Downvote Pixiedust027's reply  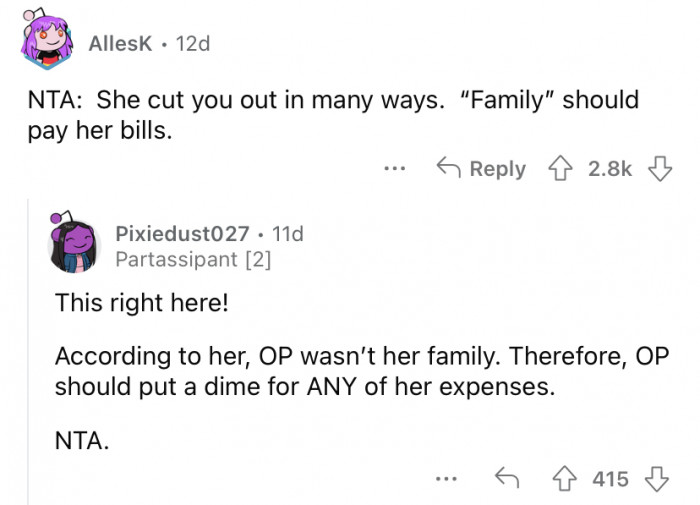tap(657, 479)
